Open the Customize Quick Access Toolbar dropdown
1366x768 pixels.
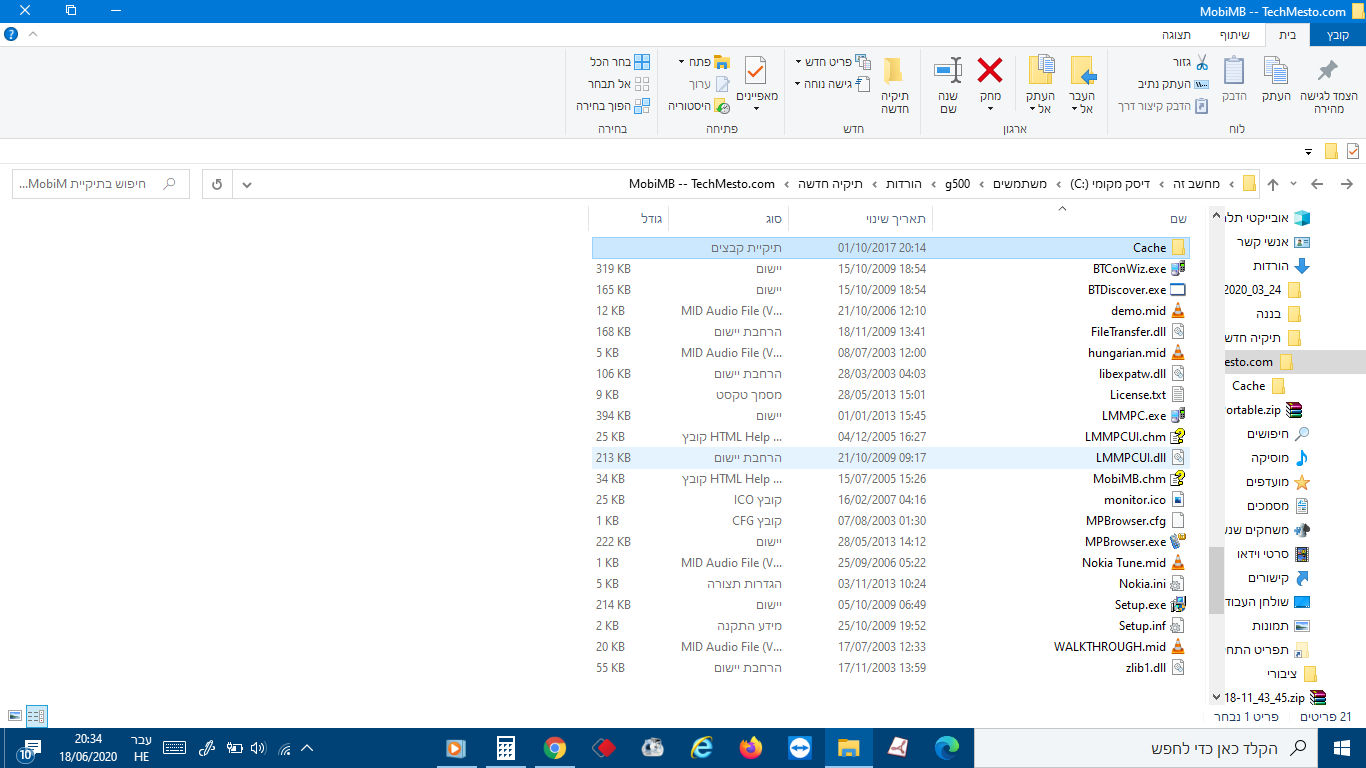point(1308,152)
